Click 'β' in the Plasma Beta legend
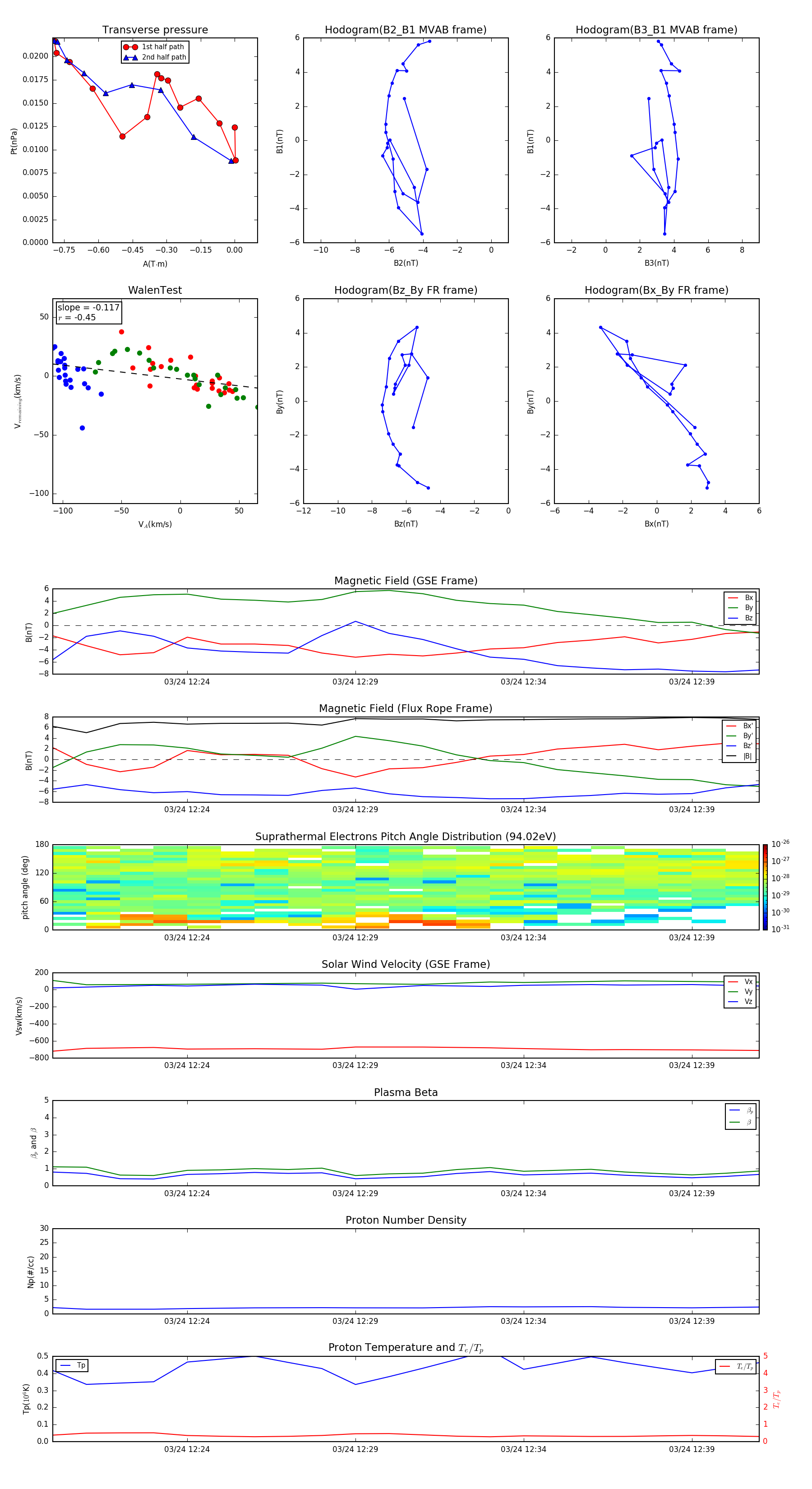 click(748, 1122)
